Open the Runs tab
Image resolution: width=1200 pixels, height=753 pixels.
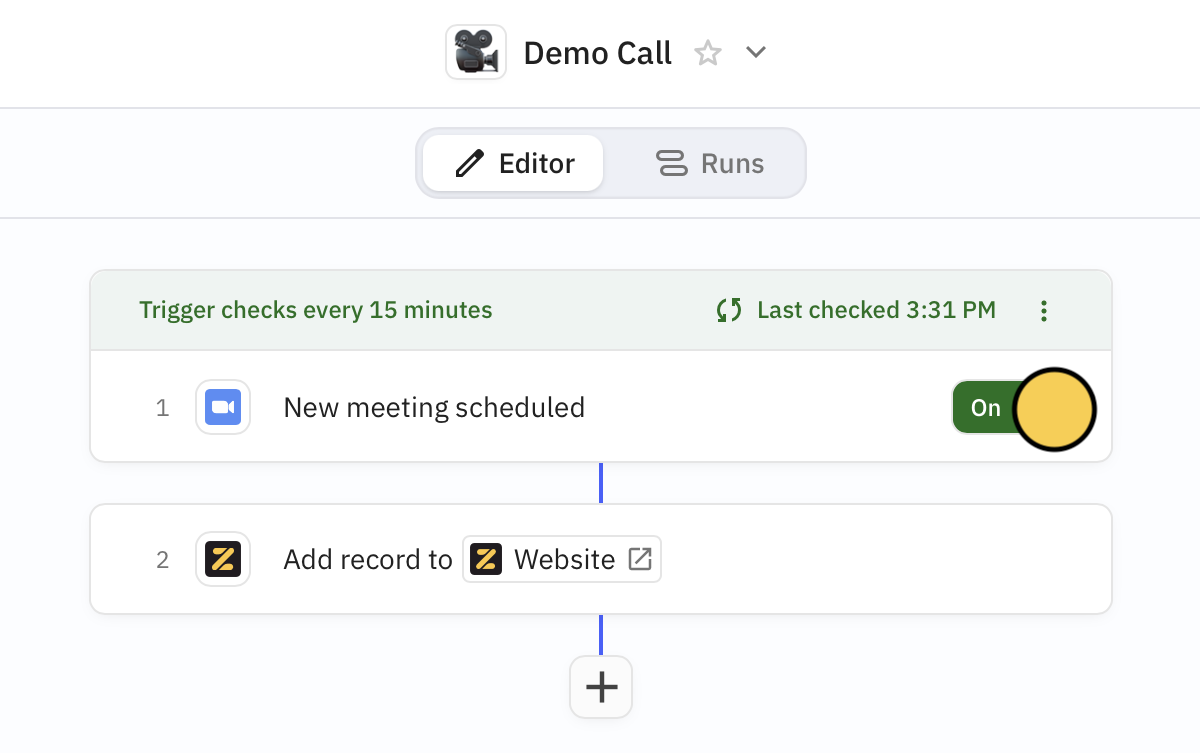[x=709, y=163]
